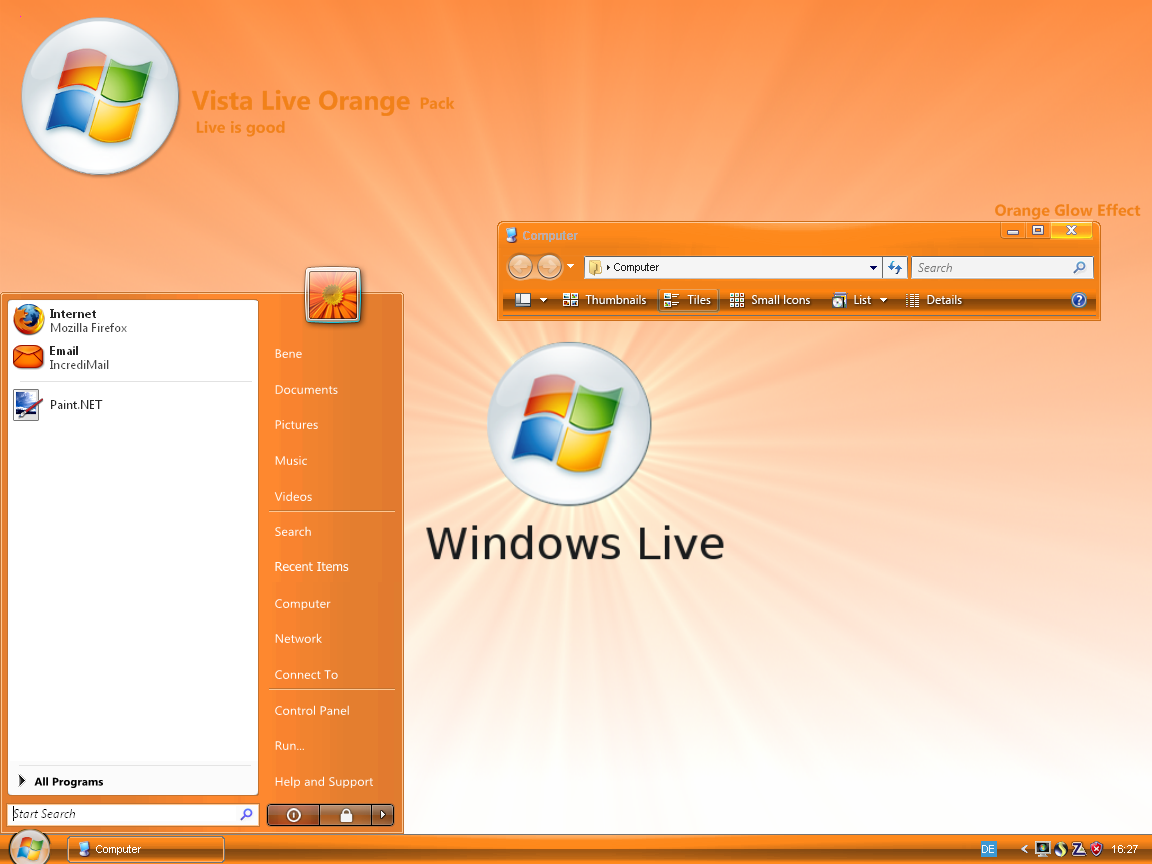1152x864 pixels.
Task: Click the folder icon in address bar
Action: point(595,267)
